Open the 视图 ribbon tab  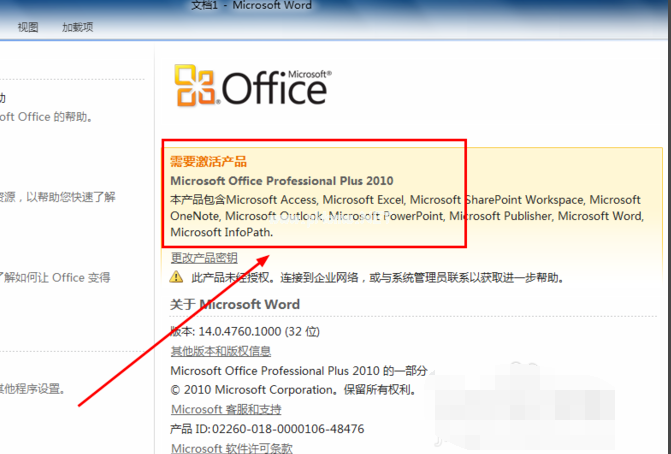point(28,27)
